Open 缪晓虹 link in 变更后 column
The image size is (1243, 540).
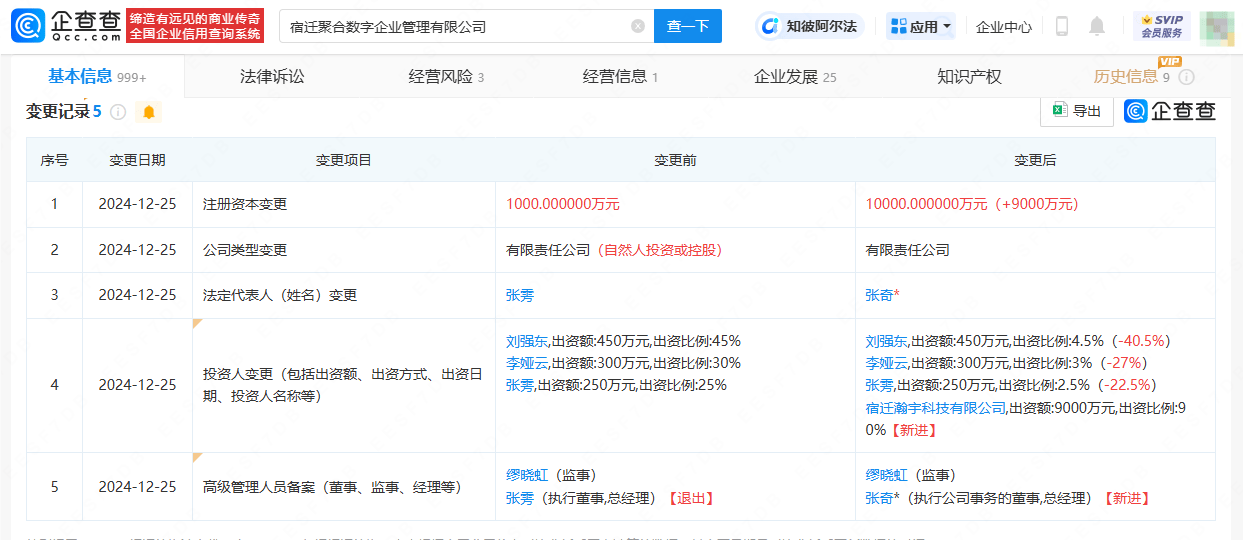[887, 475]
